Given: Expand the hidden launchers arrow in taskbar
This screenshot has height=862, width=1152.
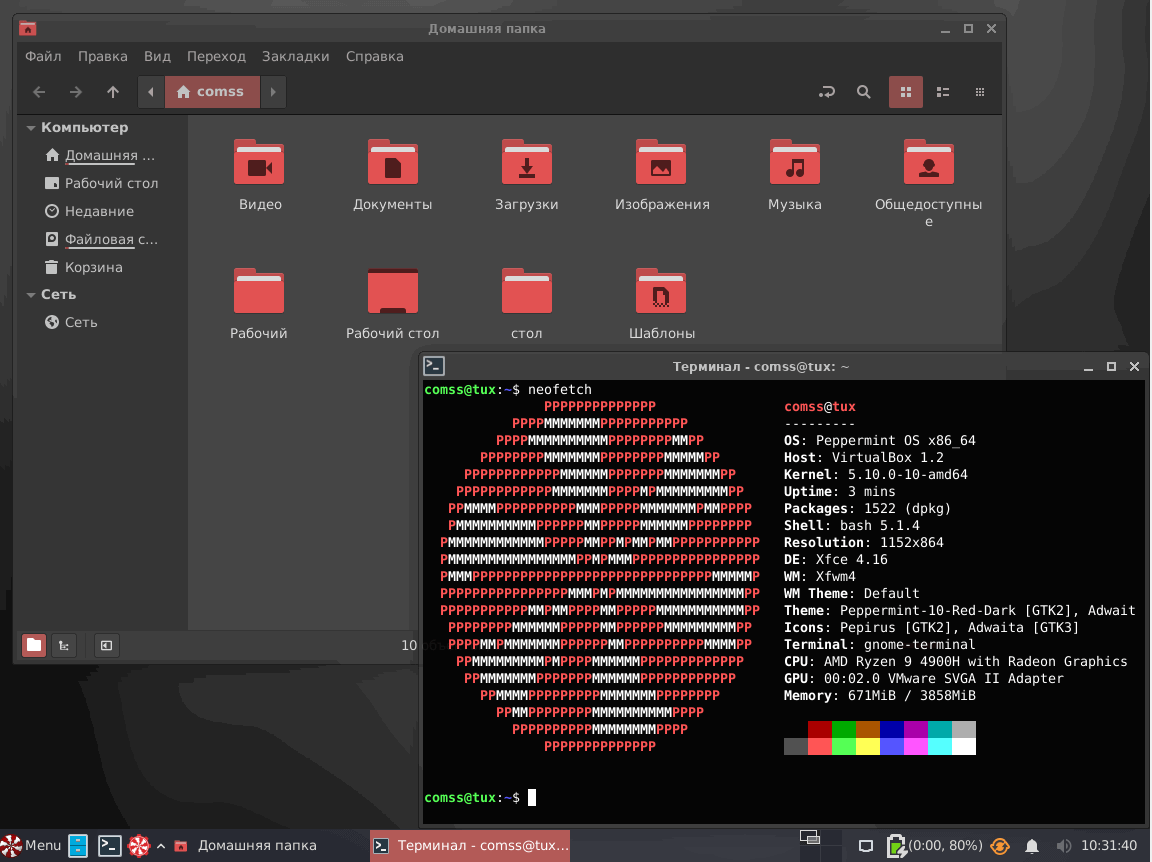Looking at the screenshot, I should pos(160,846).
